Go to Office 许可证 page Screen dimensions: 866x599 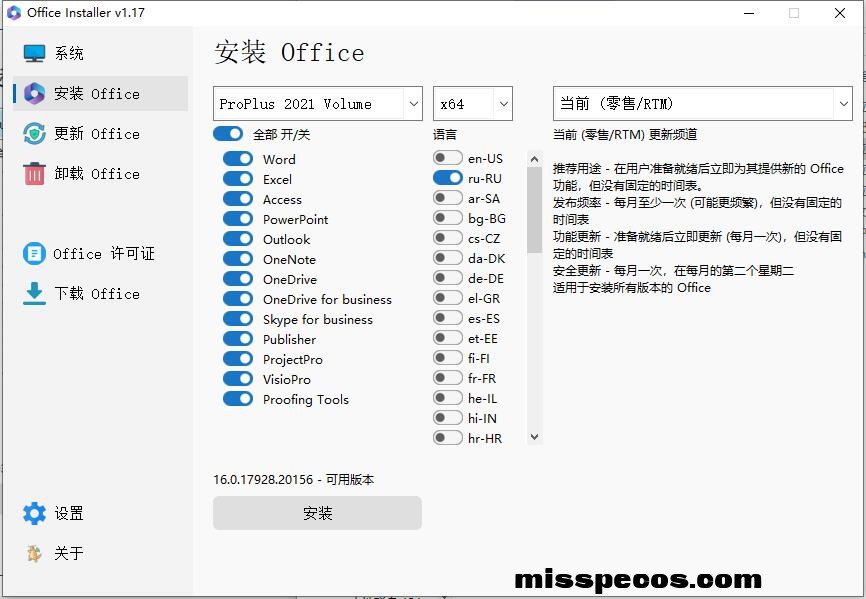[x=101, y=254]
